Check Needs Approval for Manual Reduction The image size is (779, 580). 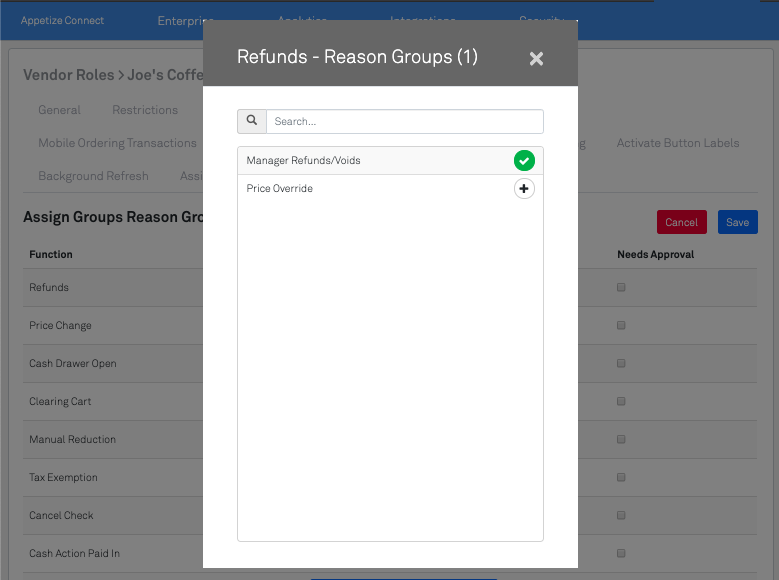[x=621, y=439]
